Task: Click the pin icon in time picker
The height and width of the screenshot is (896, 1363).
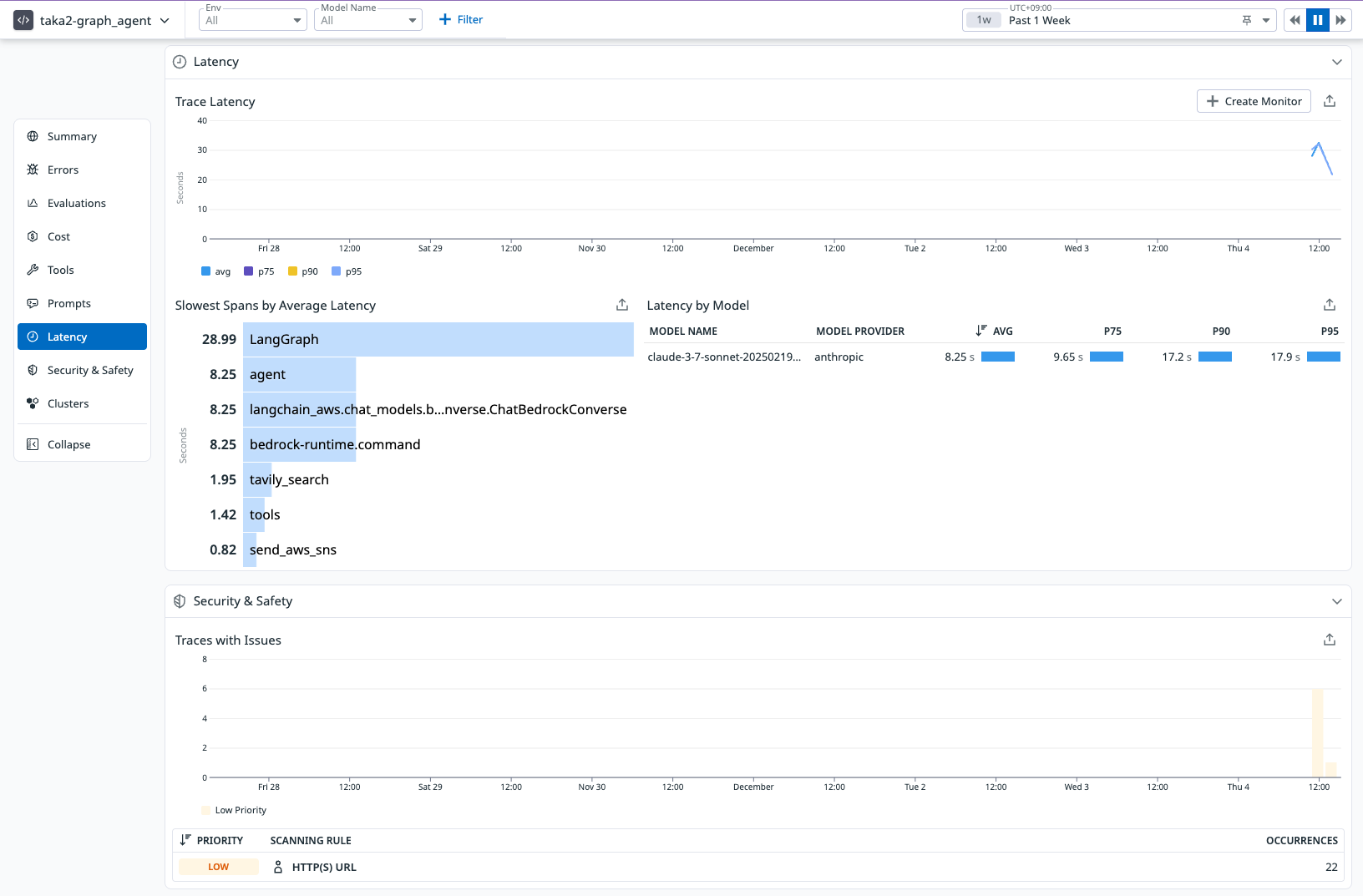Action: pos(1247,20)
